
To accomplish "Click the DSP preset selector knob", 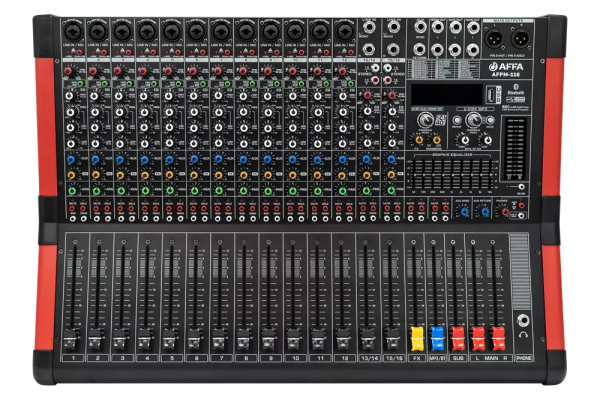I will [x=425, y=120].
